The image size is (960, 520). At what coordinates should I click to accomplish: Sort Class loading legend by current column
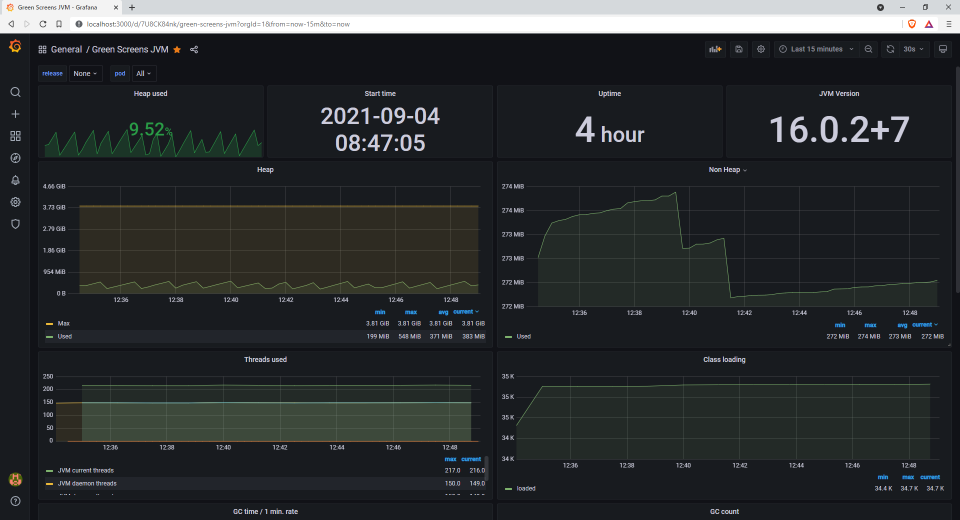coord(930,477)
